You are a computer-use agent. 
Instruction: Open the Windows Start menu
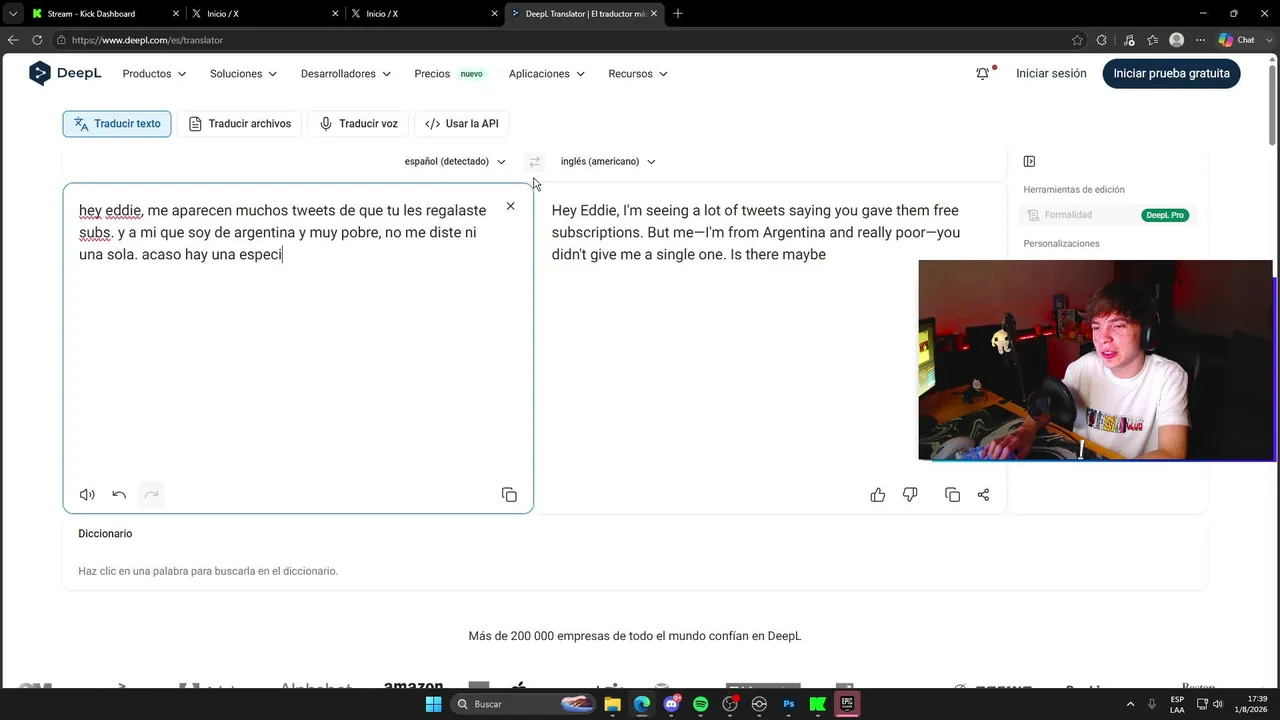[433, 704]
